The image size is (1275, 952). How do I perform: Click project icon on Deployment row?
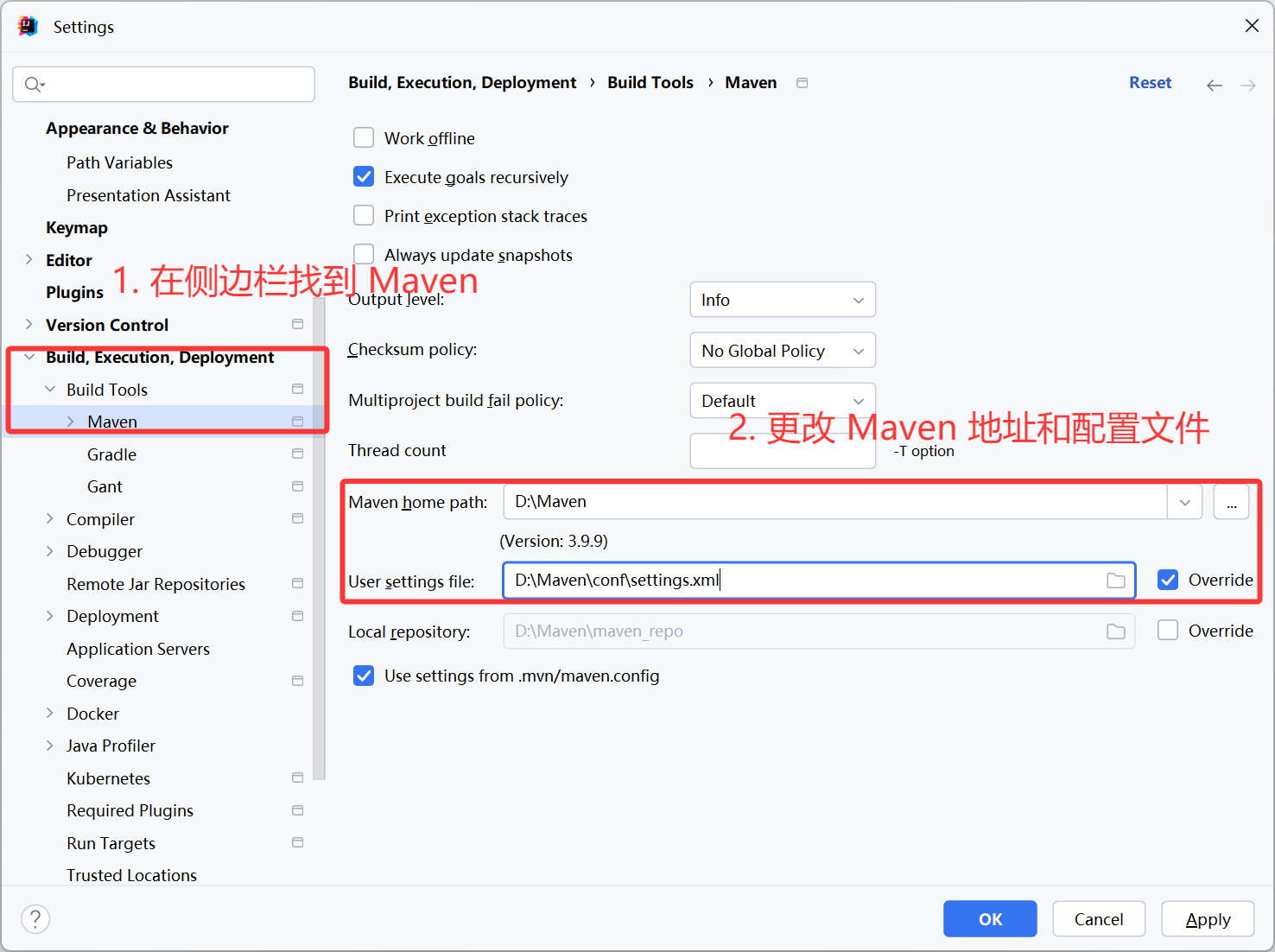pos(297,616)
